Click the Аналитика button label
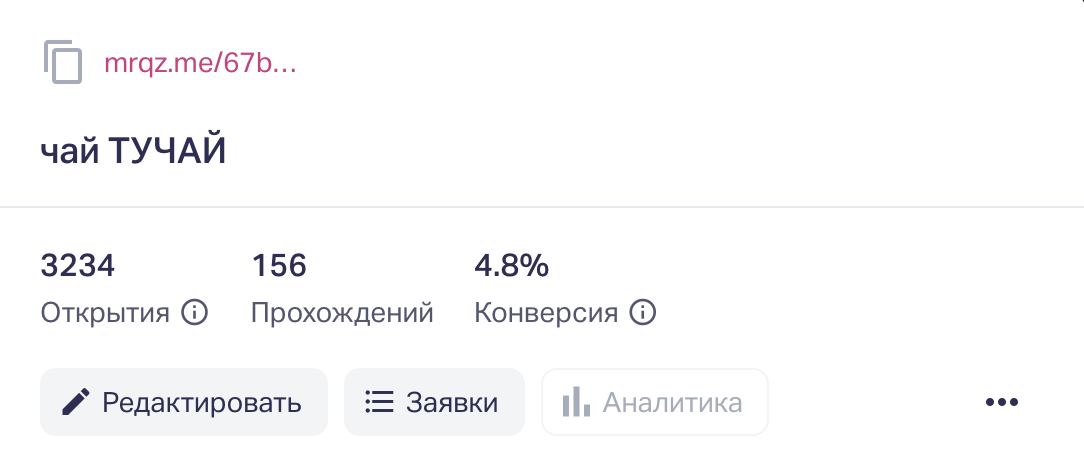 [x=672, y=403]
